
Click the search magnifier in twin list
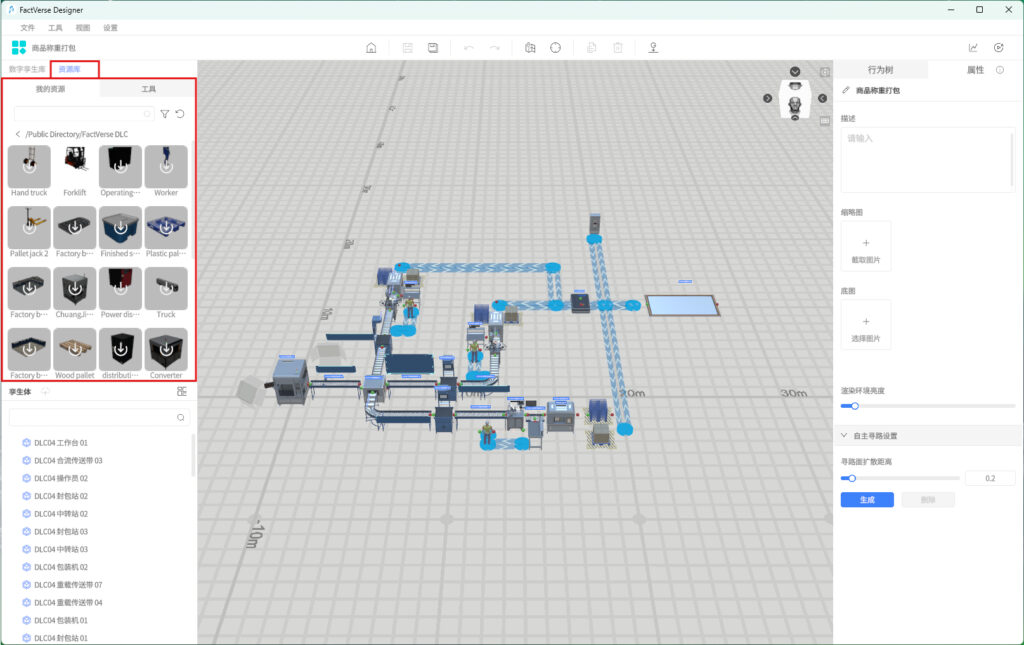point(180,417)
